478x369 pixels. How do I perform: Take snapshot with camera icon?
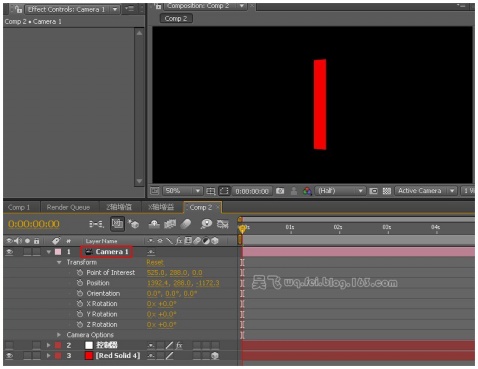pos(280,191)
